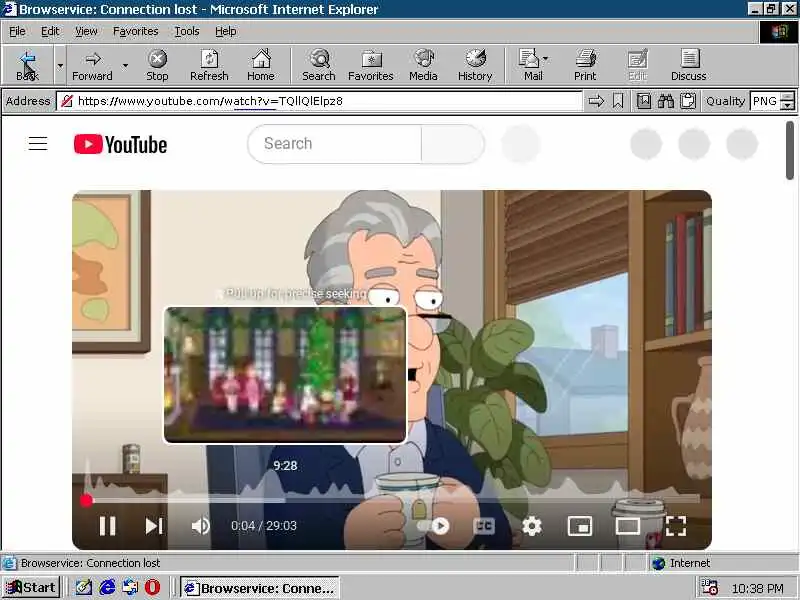Click the 10:38 PM taskbar clock

pos(758,589)
